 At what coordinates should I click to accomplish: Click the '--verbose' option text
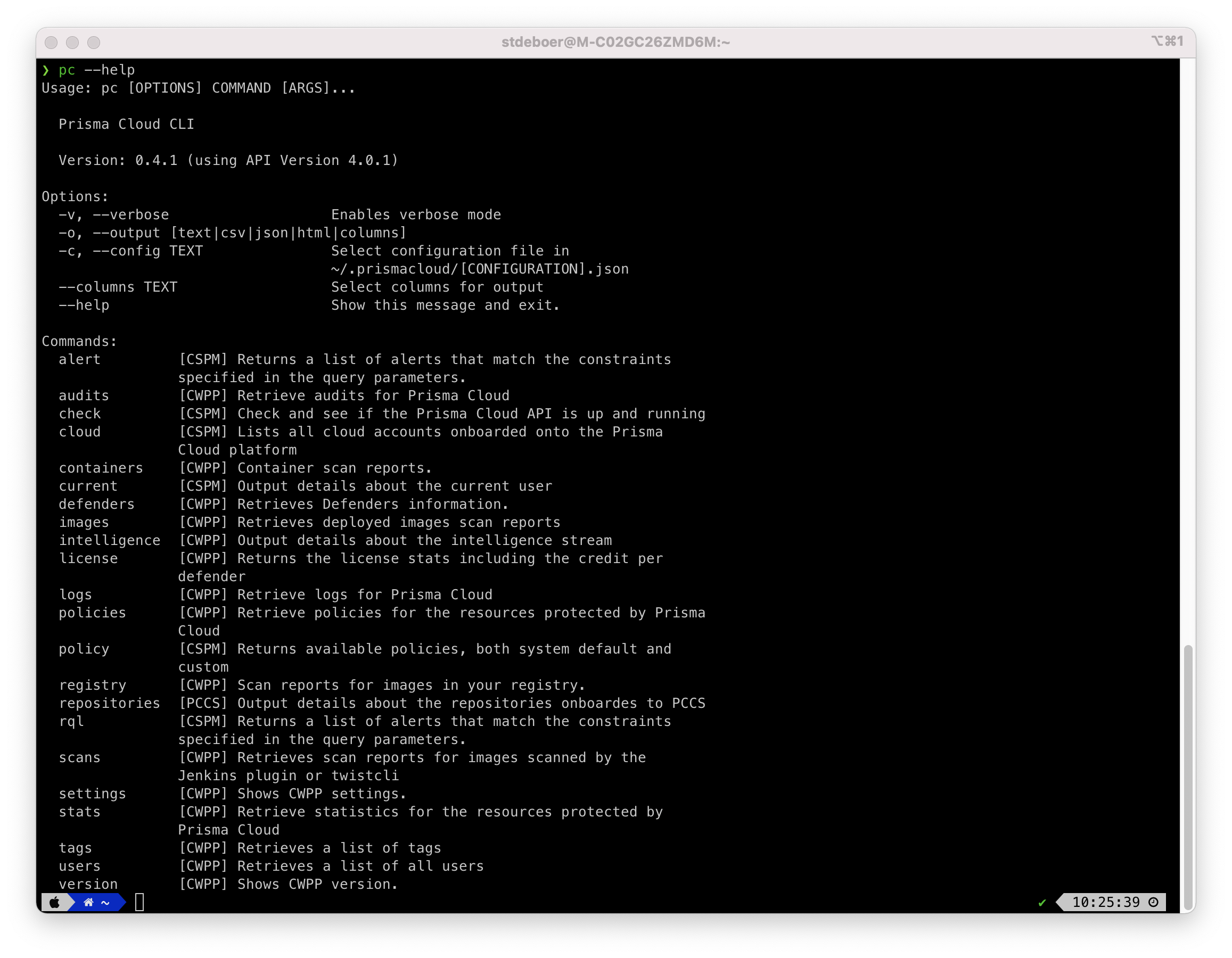130,215
